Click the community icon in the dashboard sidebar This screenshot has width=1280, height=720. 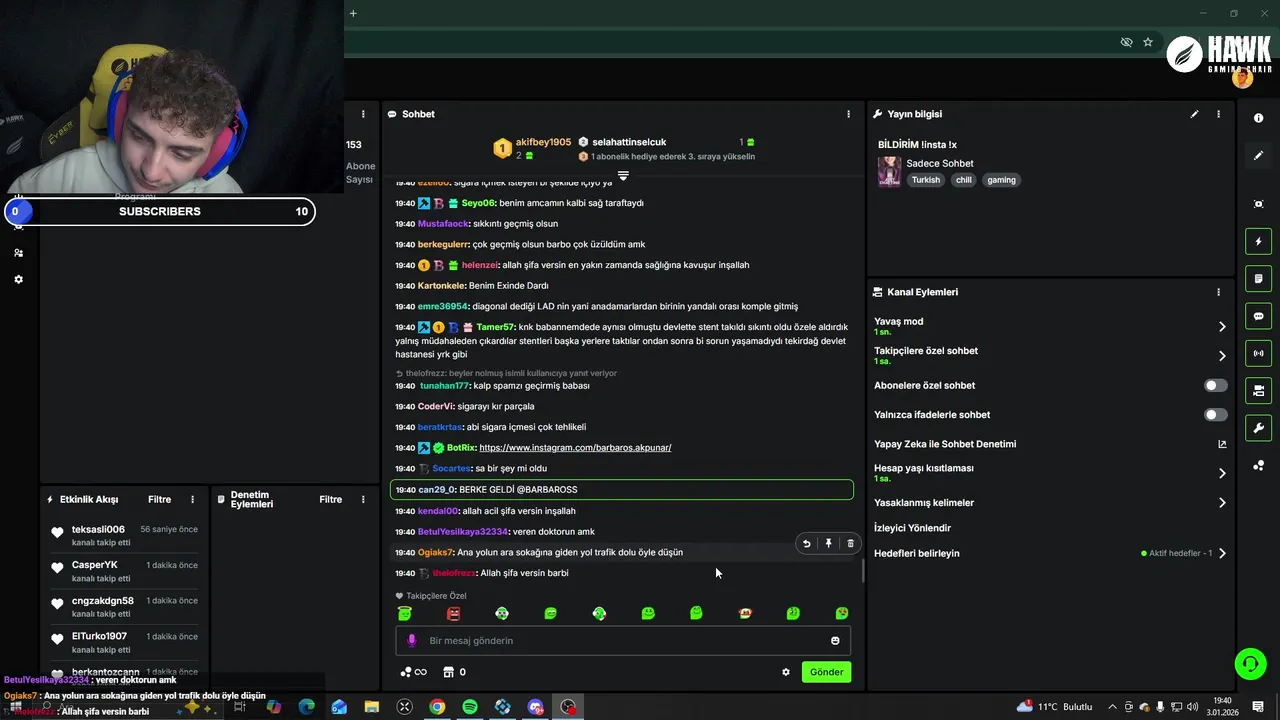coord(18,253)
